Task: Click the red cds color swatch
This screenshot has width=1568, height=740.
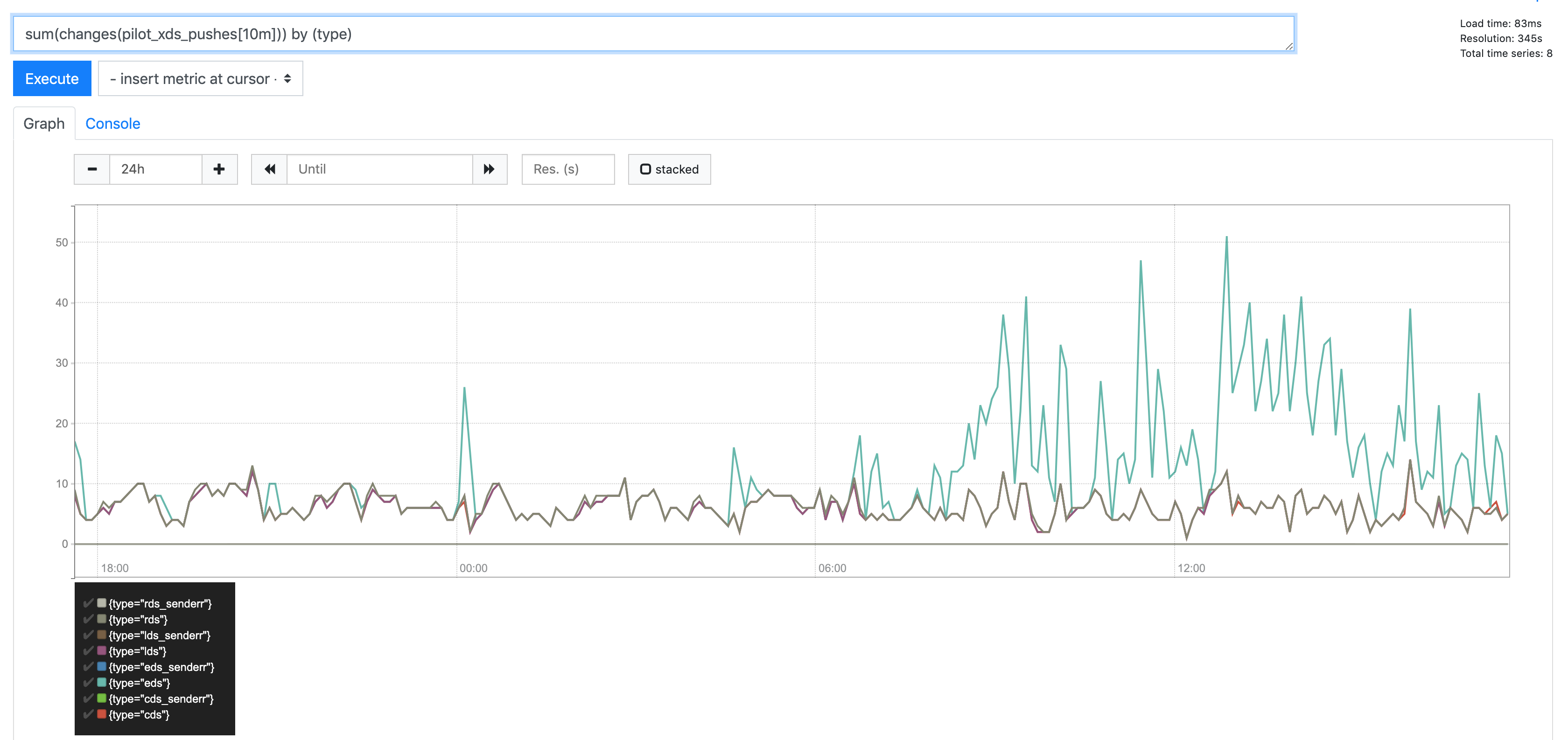Action: tap(102, 714)
